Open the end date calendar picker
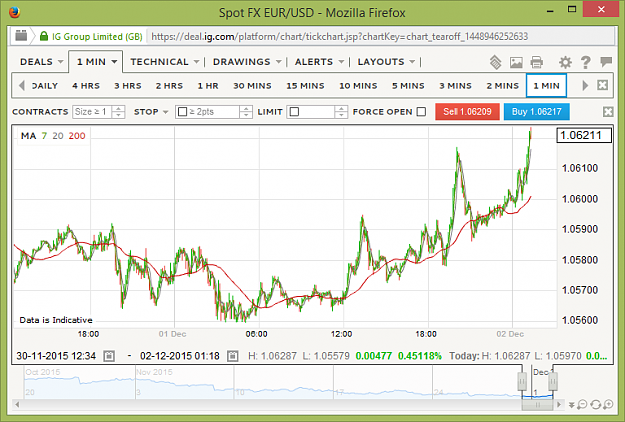 232,356
